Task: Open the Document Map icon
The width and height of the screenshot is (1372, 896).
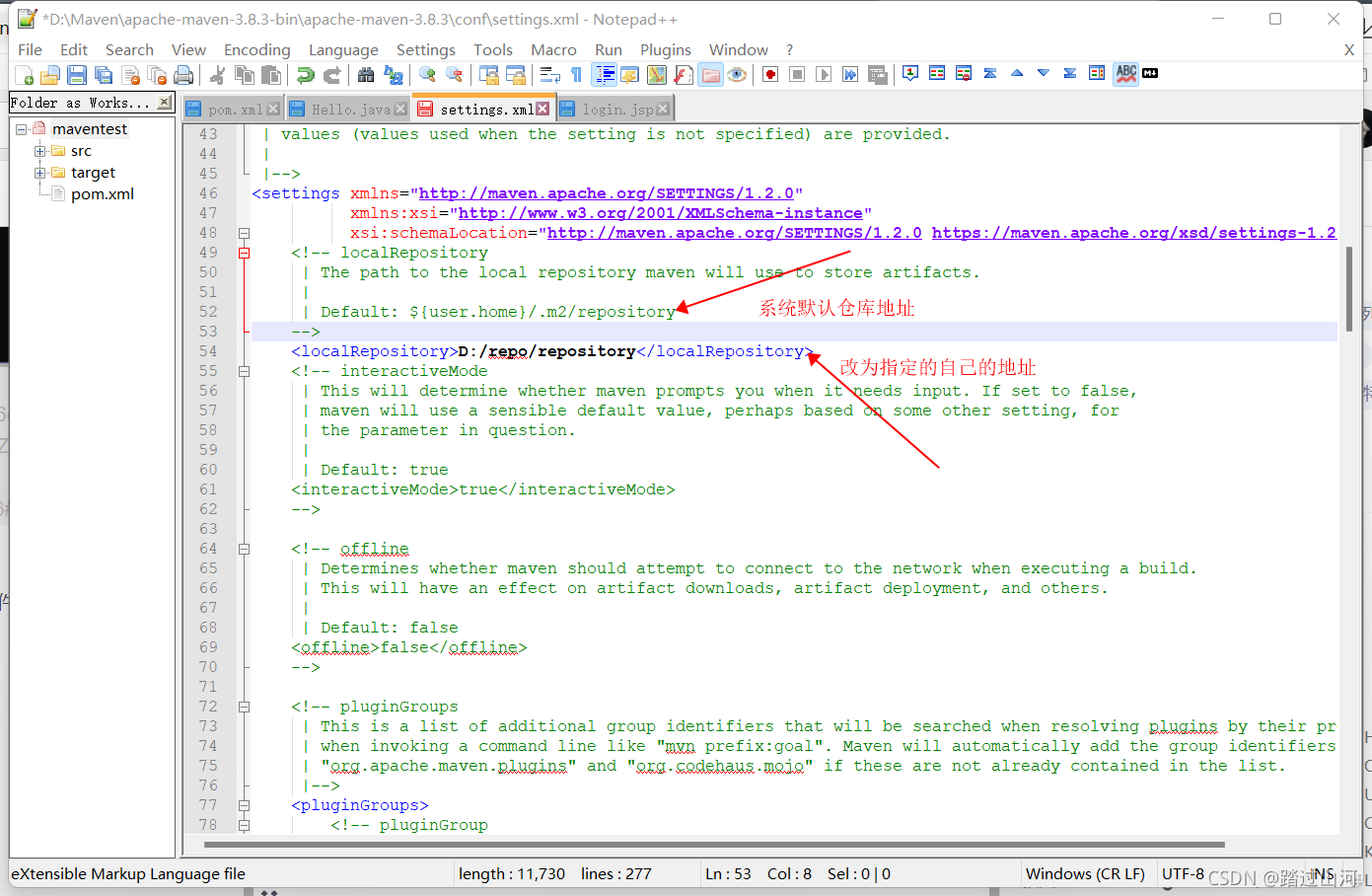Action: click(x=657, y=75)
